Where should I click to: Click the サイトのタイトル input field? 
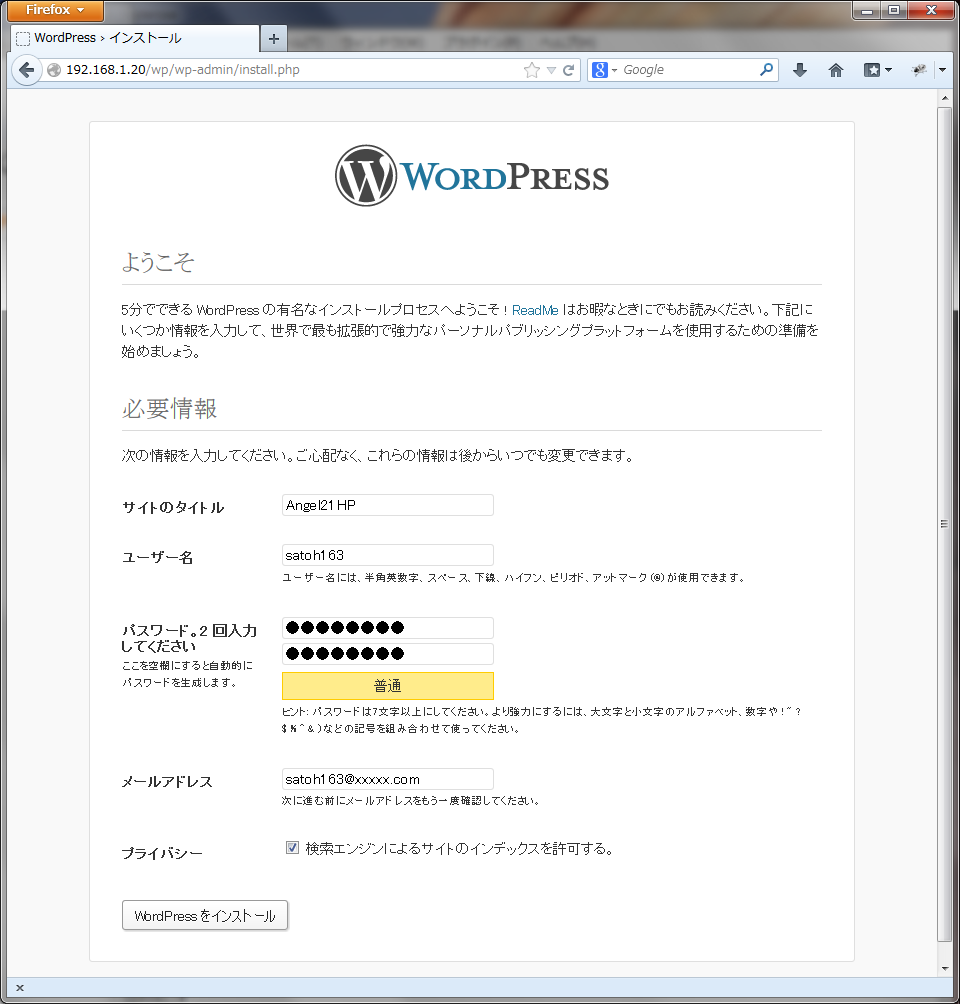tap(387, 505)
